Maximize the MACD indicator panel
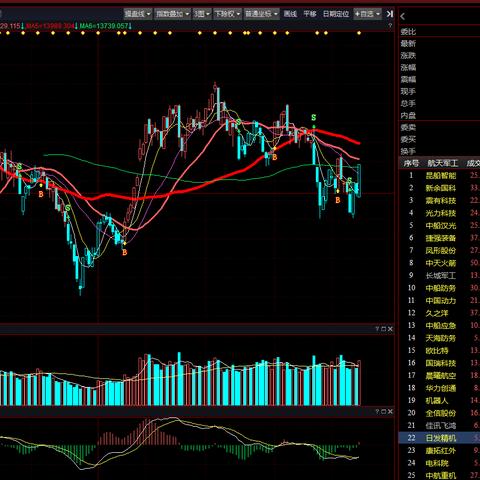 point(383,412)
